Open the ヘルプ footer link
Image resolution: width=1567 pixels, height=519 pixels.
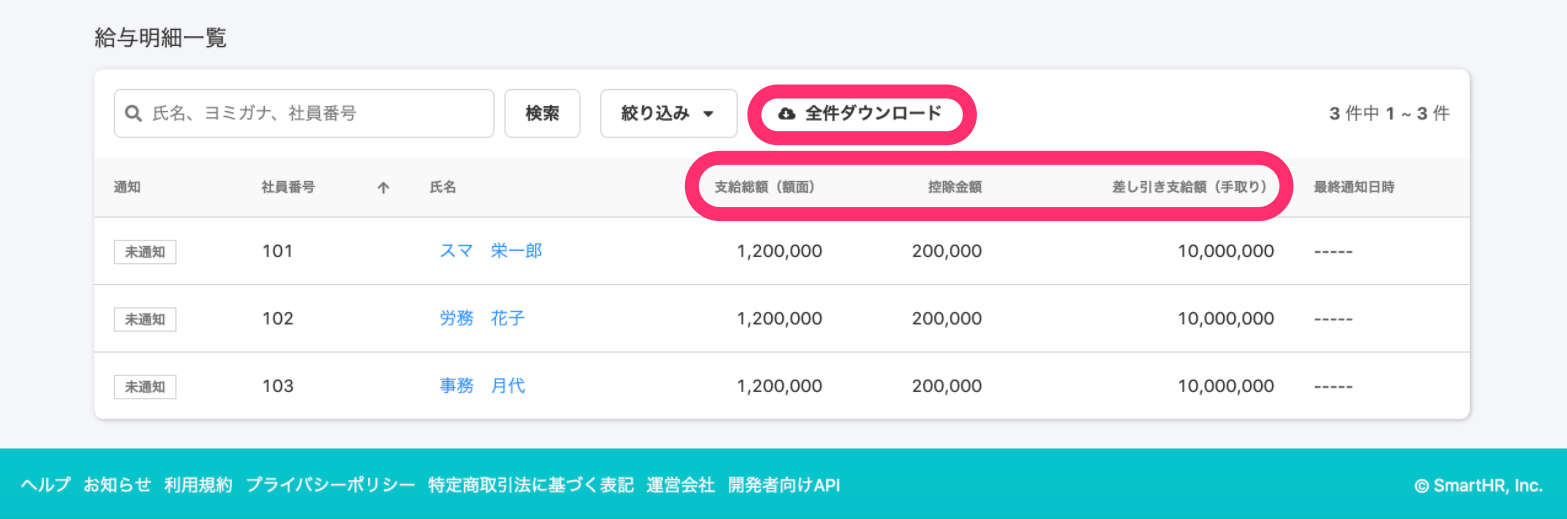45,485
